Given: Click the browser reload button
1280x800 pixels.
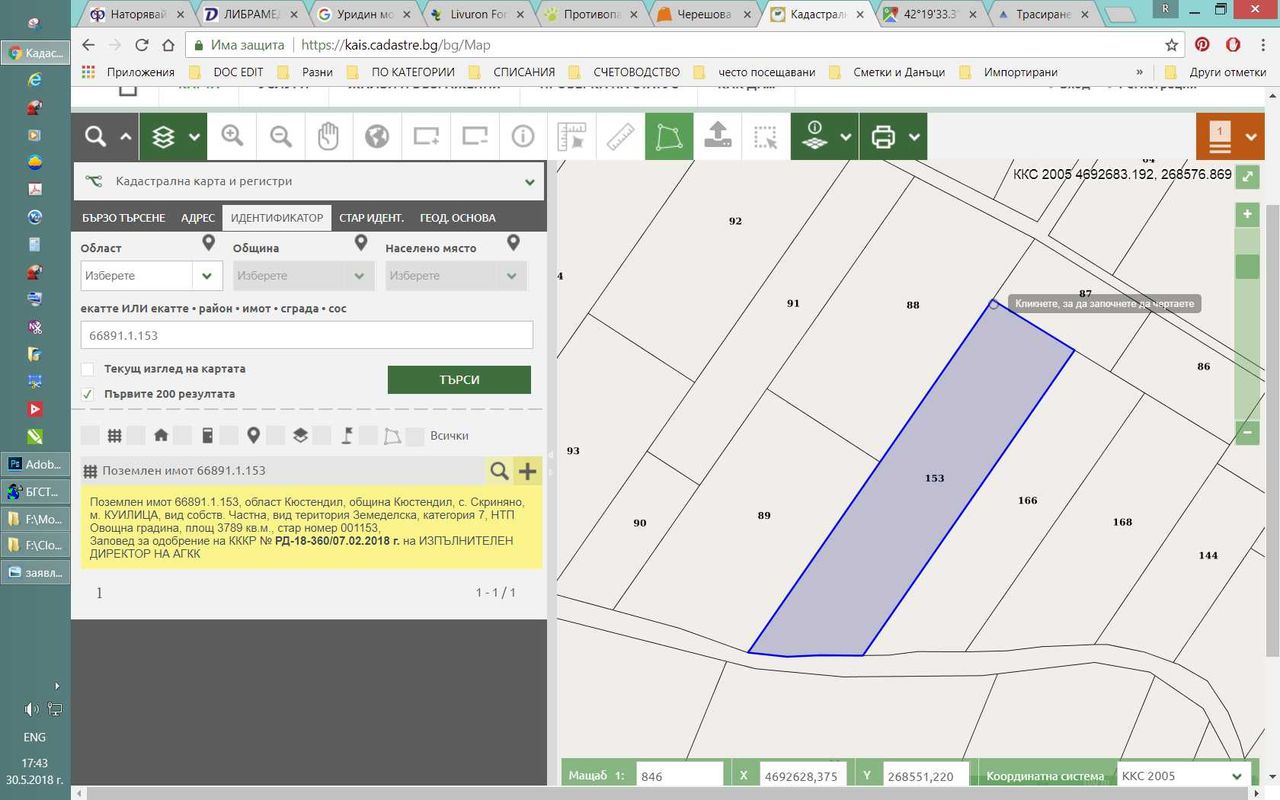Looking at the screenshot, I should tap(142, 45).
